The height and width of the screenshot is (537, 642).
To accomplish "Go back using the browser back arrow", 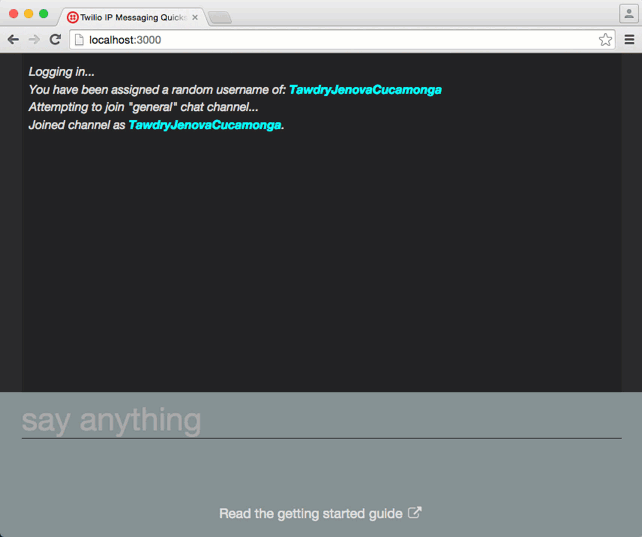I will [x=13, y=40].
